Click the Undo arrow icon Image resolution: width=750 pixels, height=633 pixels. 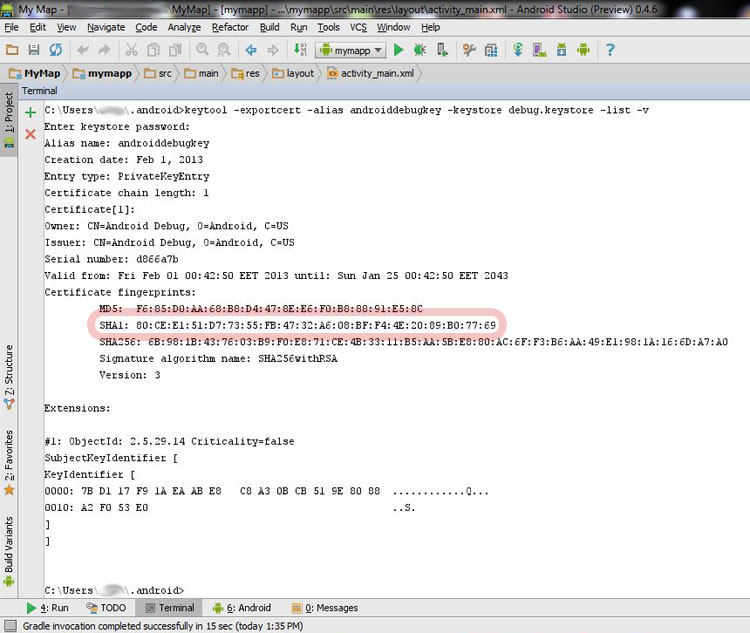83,50
